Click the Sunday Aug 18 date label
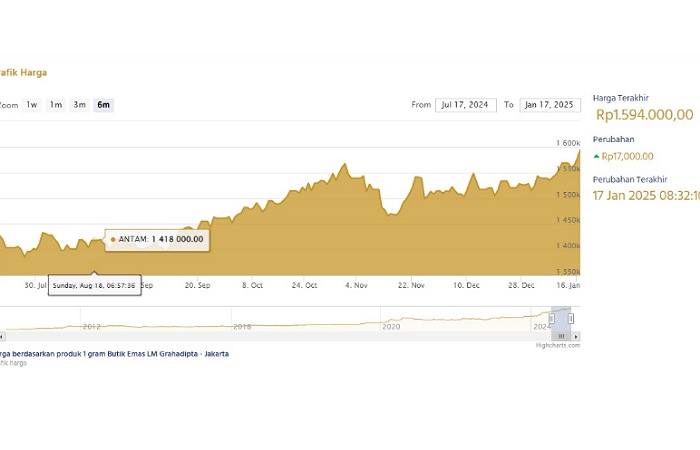The width and height of the screenshot is (700, 450). point(95,285)
